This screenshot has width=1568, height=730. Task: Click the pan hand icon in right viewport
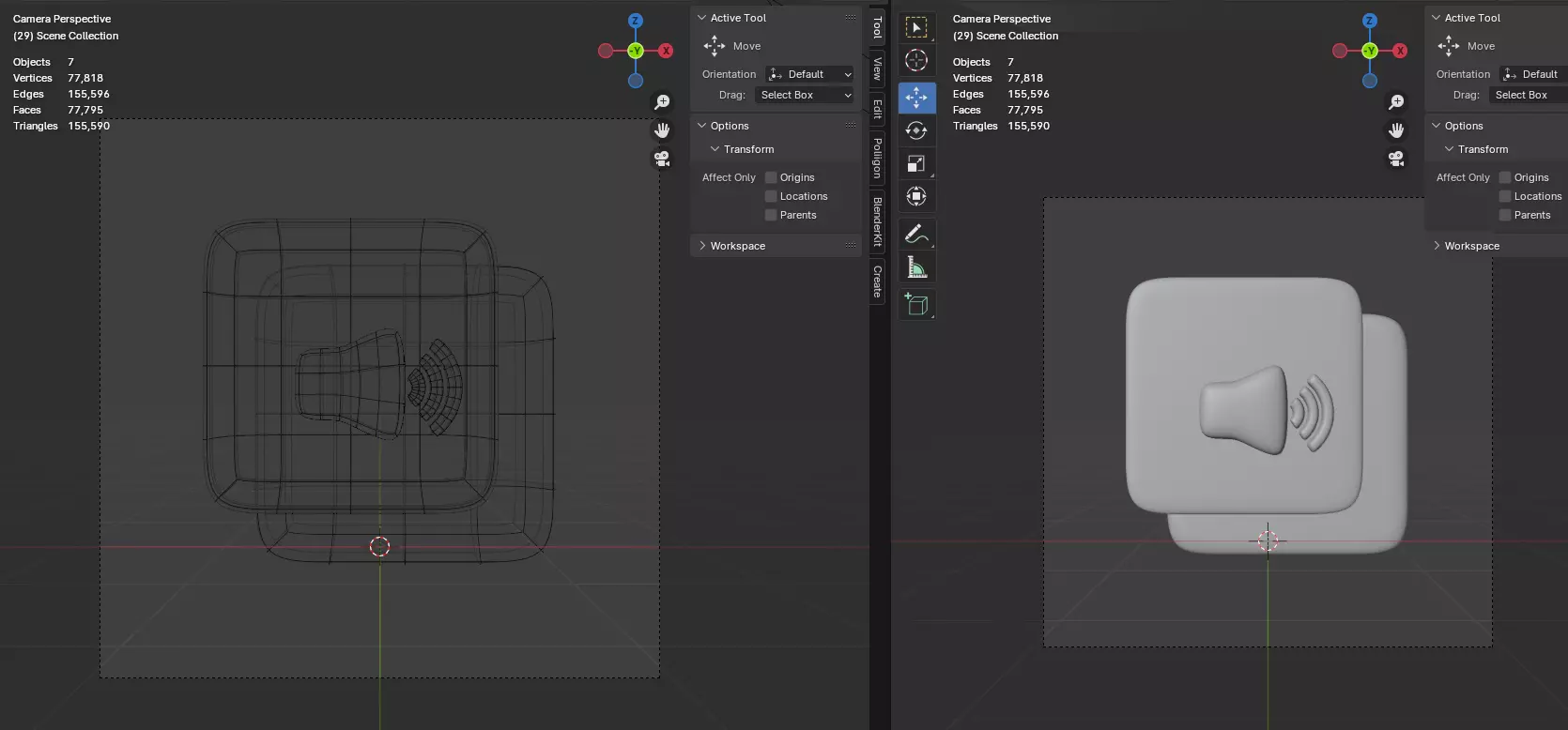[x=1396, y=130]
